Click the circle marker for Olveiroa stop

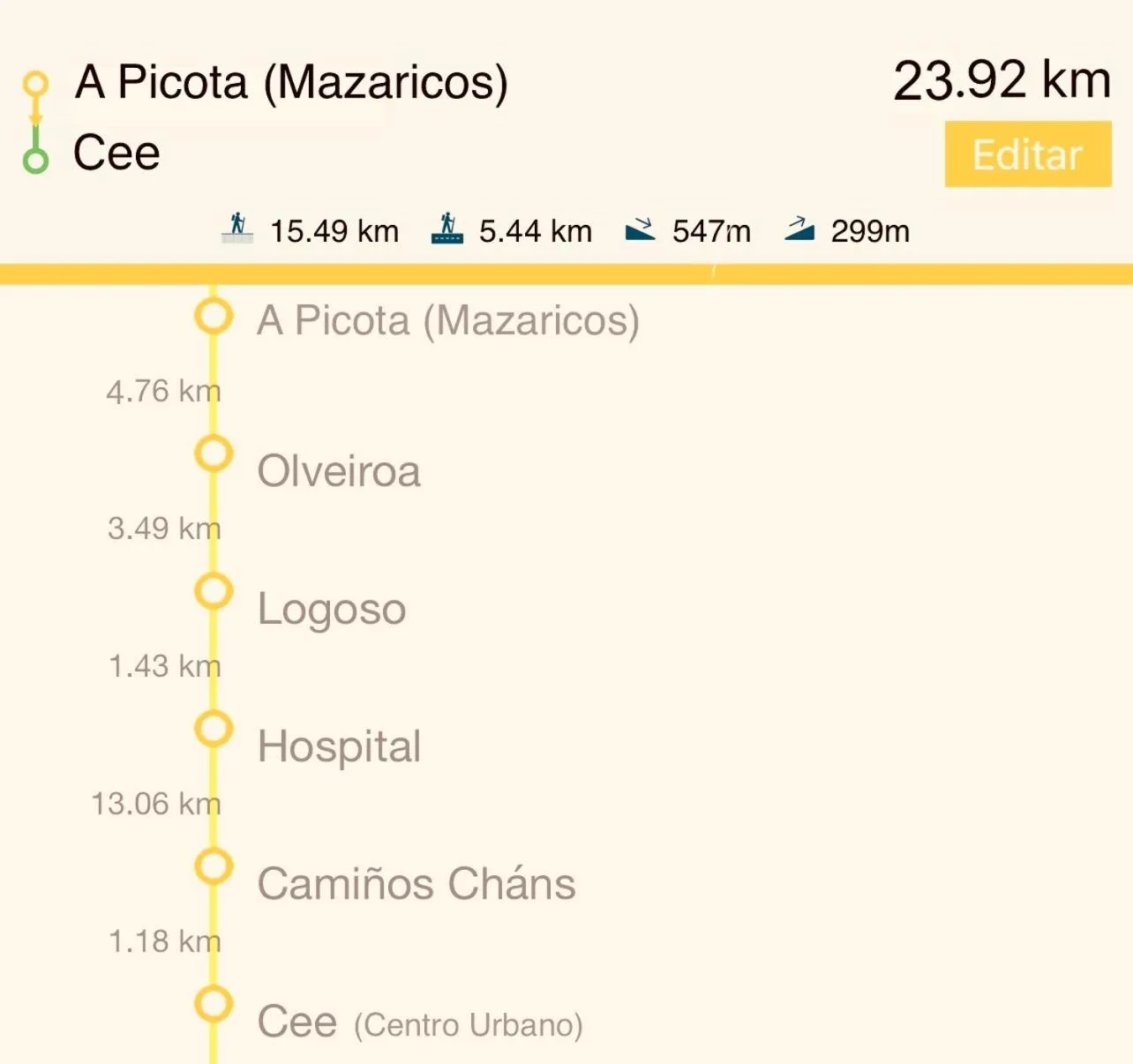point(214,453)
